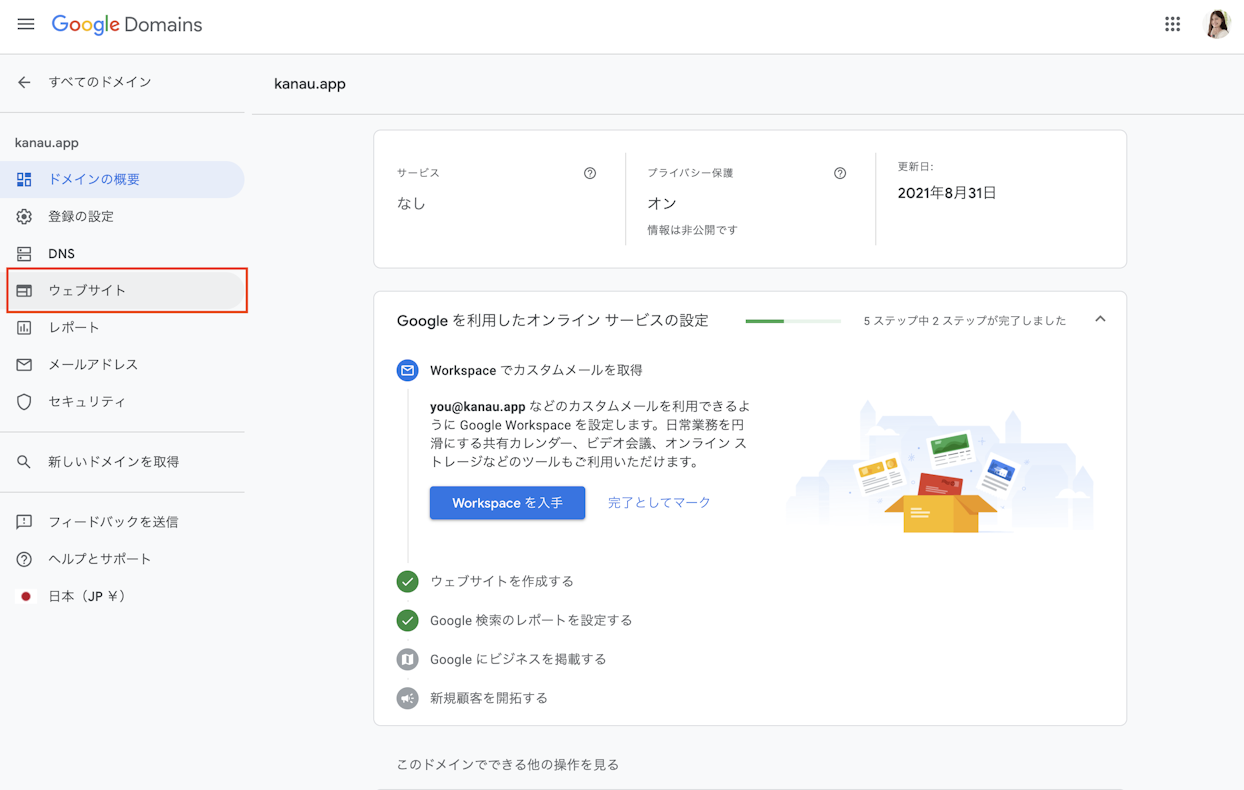
Task: Open the ウェブサイト sidebar item
Action: pyautogui.click(x=87, y=290)
